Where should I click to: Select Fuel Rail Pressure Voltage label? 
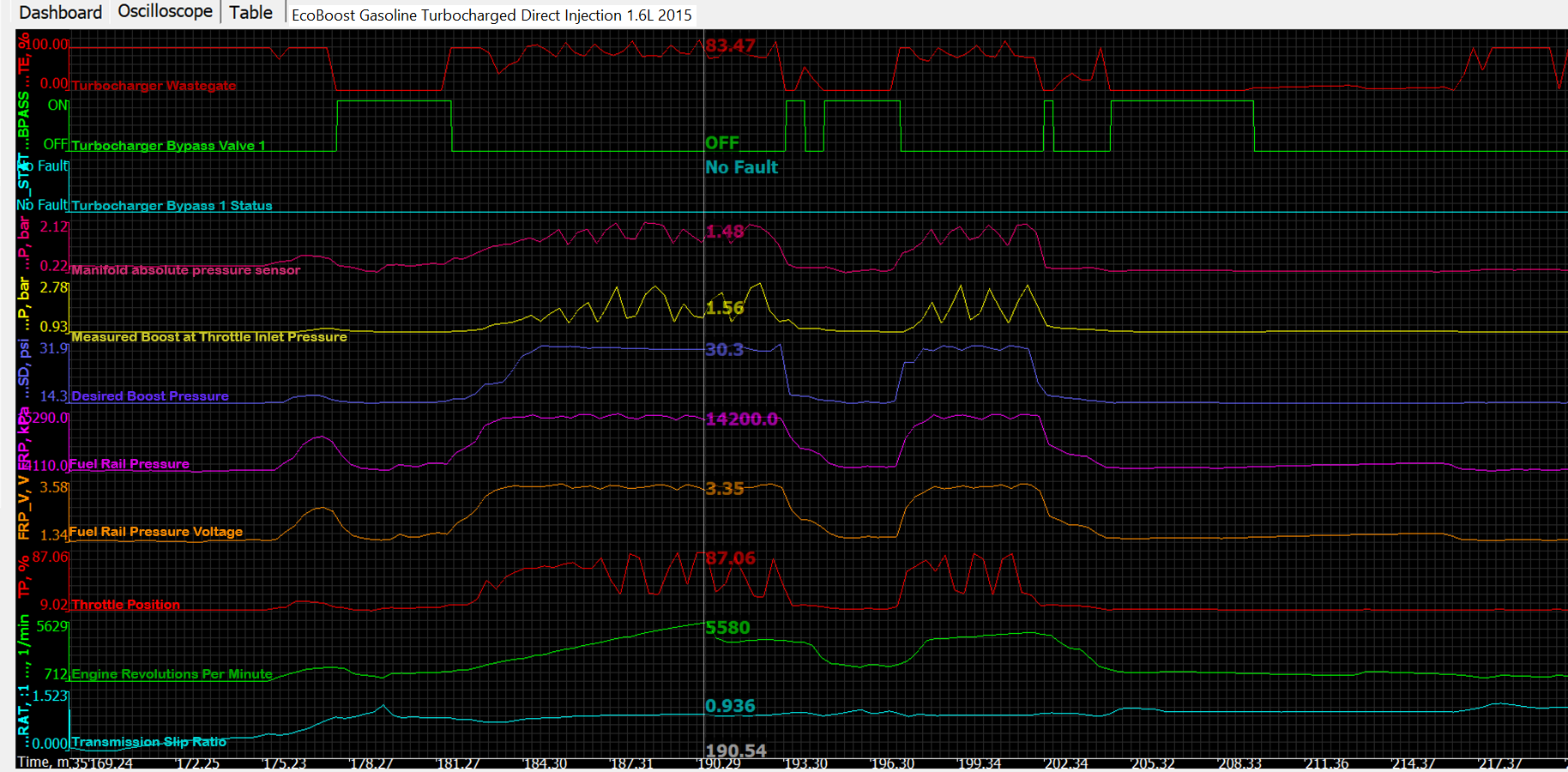156,532
